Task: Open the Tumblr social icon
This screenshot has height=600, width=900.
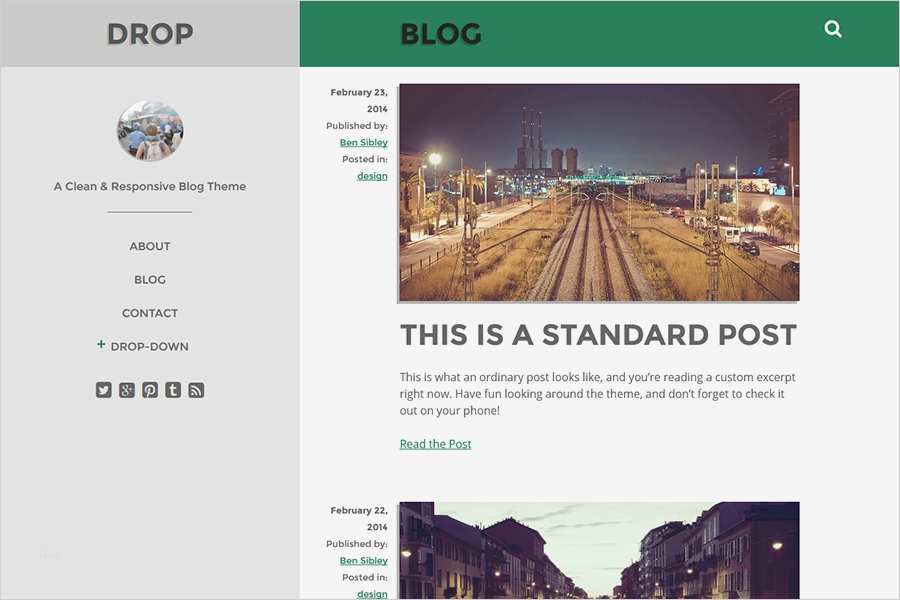Action: (173, 390)
